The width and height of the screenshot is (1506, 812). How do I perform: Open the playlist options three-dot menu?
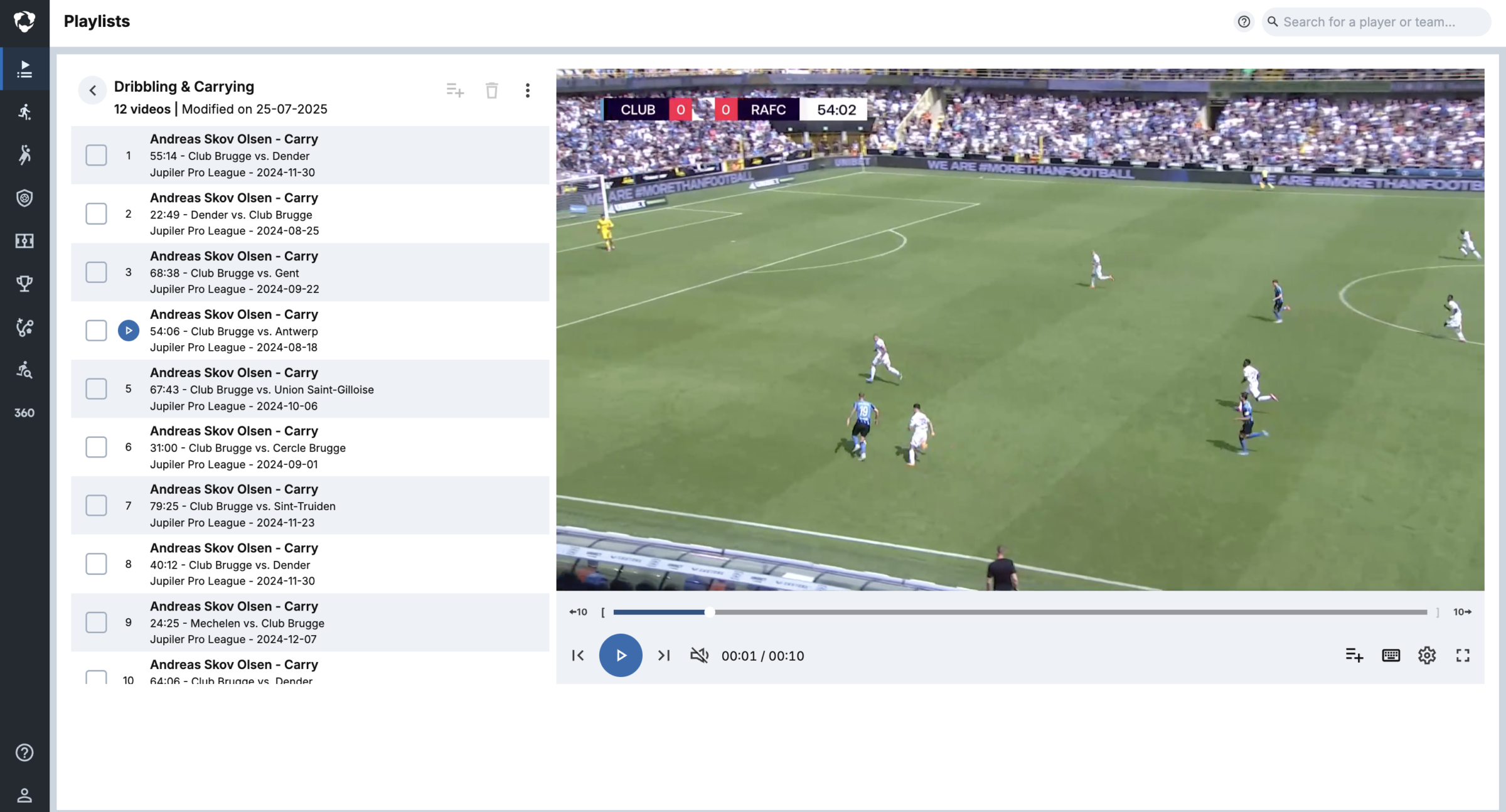coord(528,90)
